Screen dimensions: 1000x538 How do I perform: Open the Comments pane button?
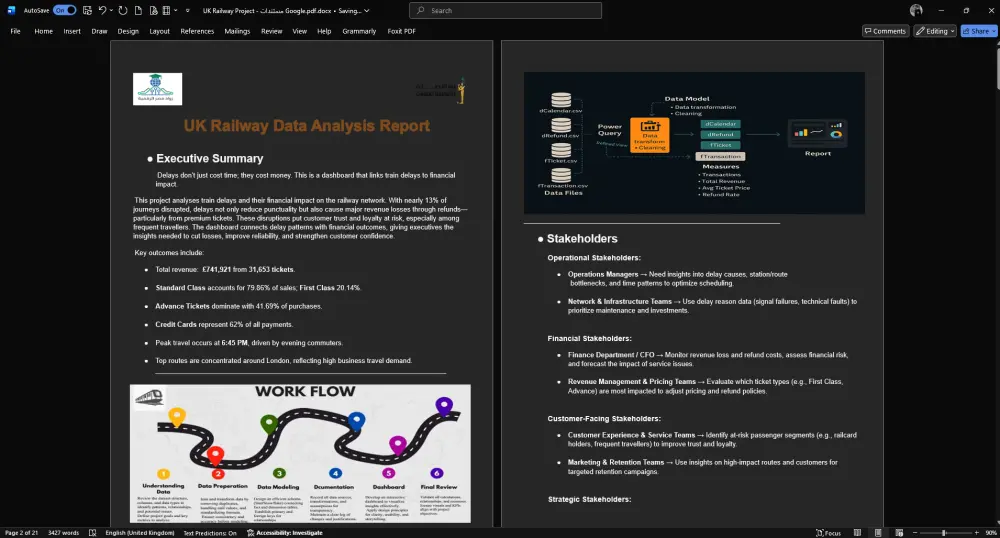pos(885,31)
